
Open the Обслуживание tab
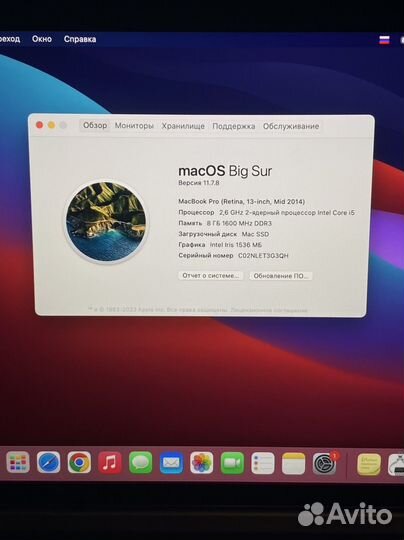[x=291, y=126]
